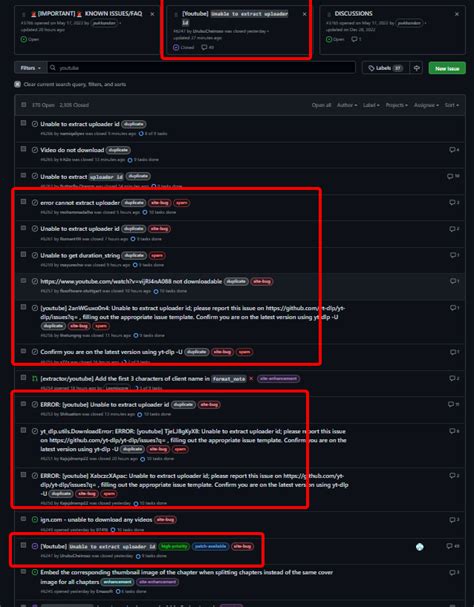
Task: Expand the Author filter dropdown
Action: (347, 105)
